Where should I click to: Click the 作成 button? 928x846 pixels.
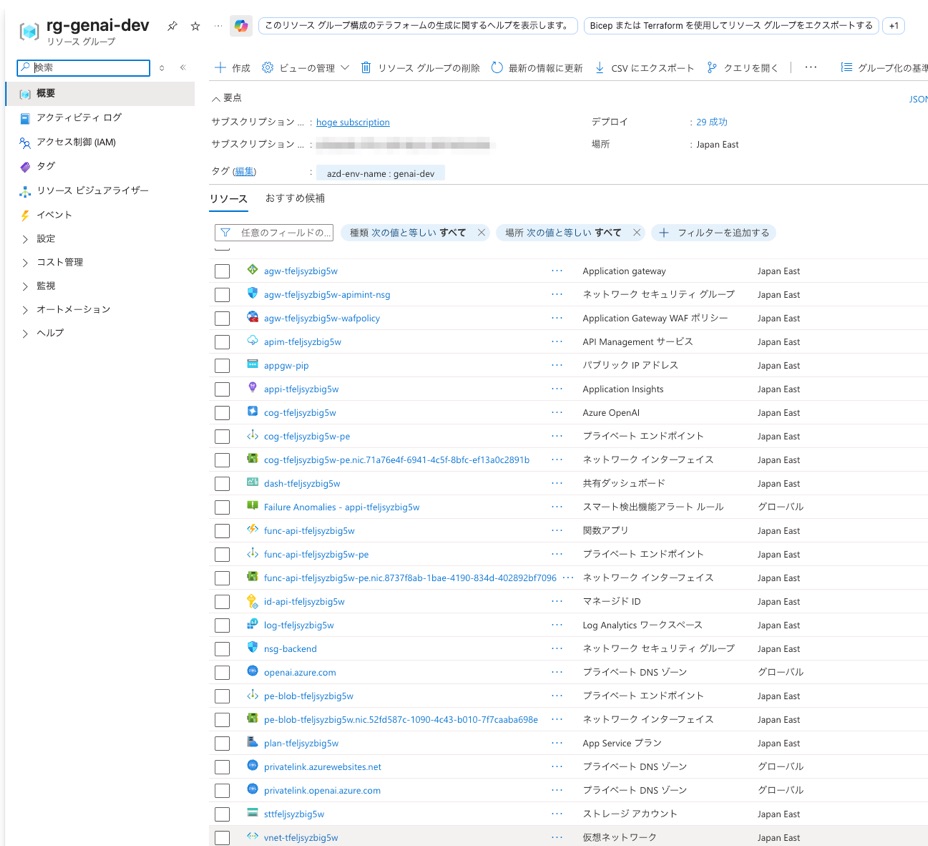click(232, 67)
